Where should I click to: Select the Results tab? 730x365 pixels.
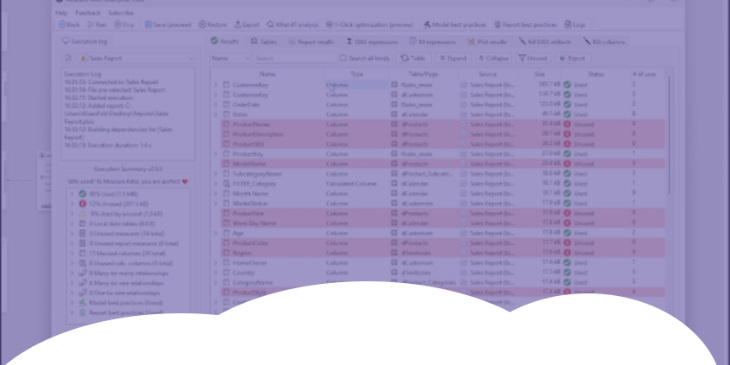[224, 41]
